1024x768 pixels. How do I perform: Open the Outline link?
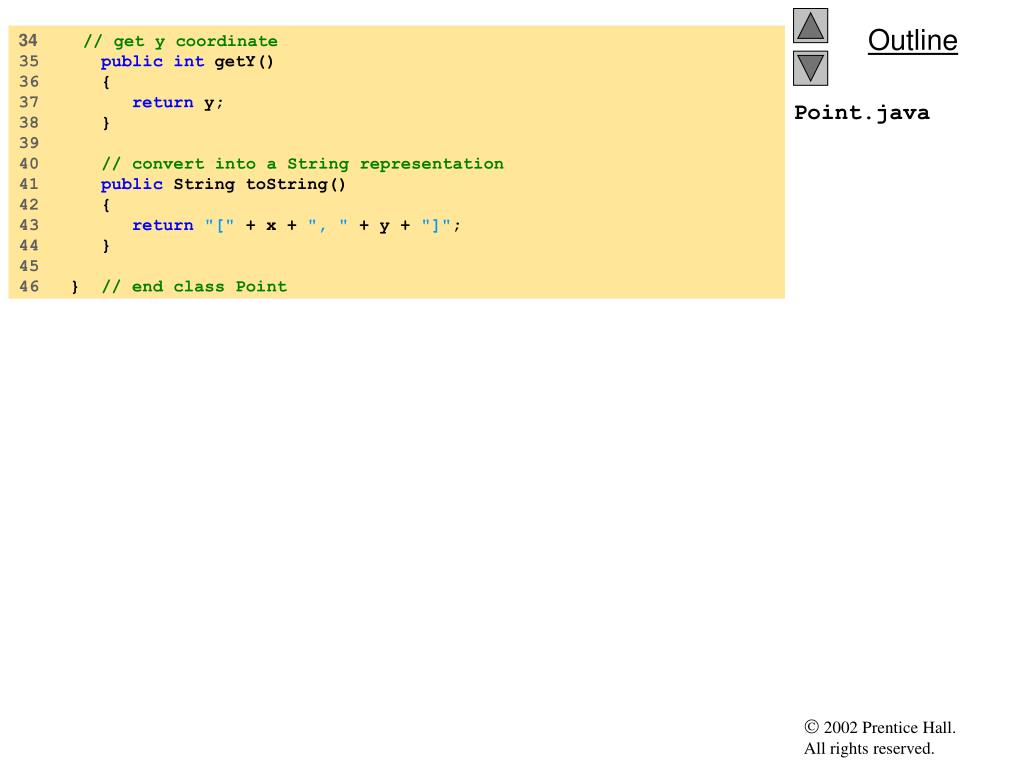click(x=912, y=40)
